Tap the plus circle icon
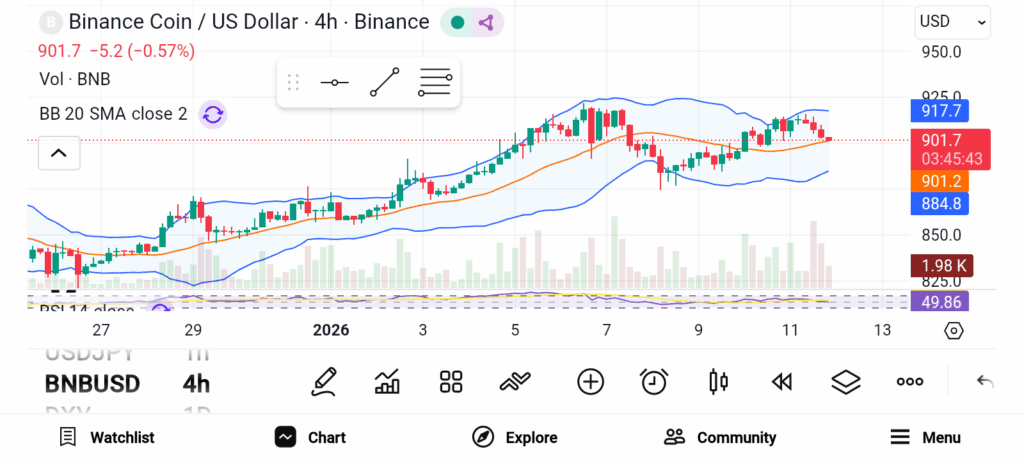This screenshot has height=461, width=1024. pos(590,381)
